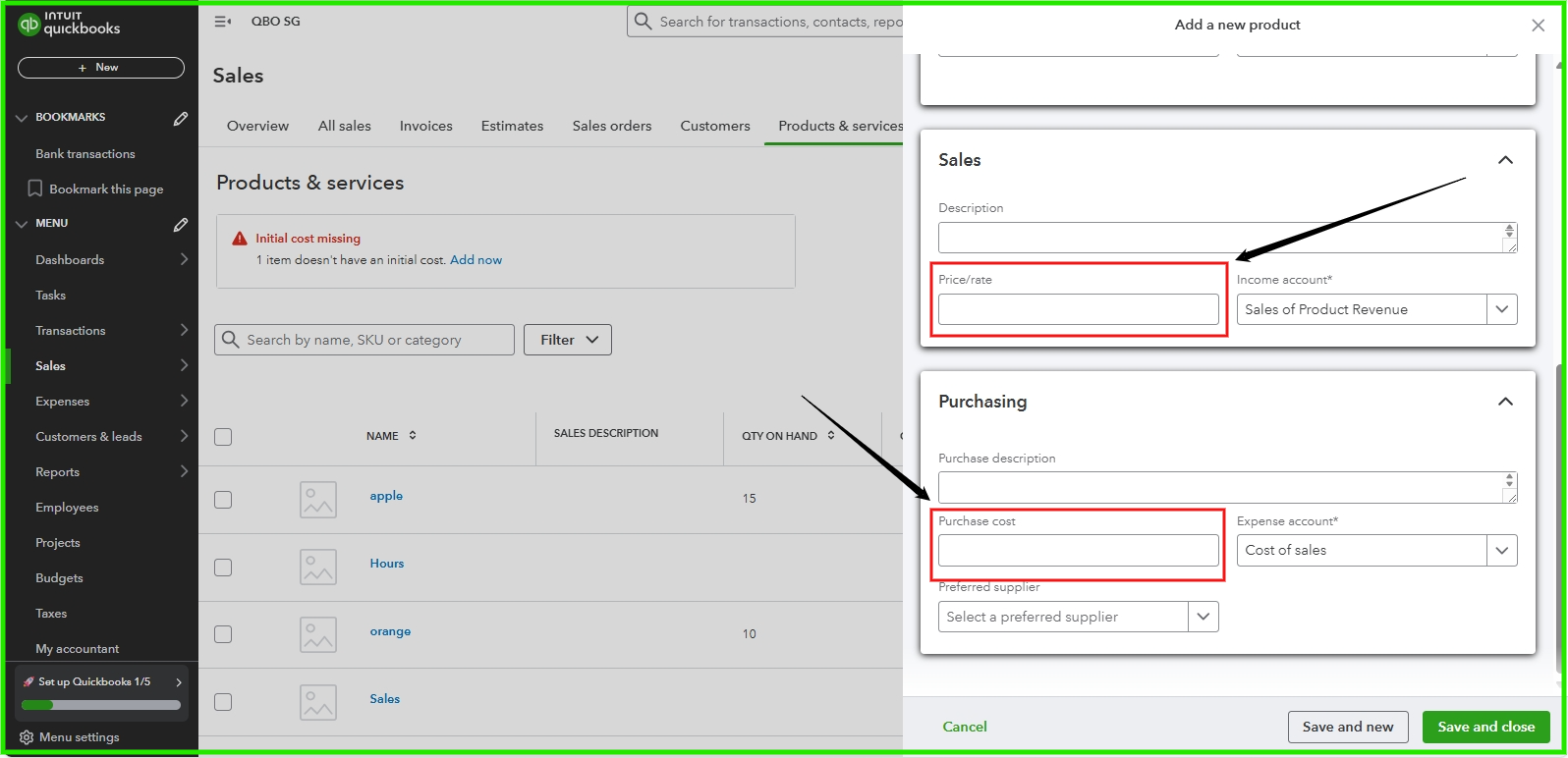Viewport: 1568px width, 758px height.
Task: Expand the Preferred supplier dropdown
Action: tap(1203, 617)
